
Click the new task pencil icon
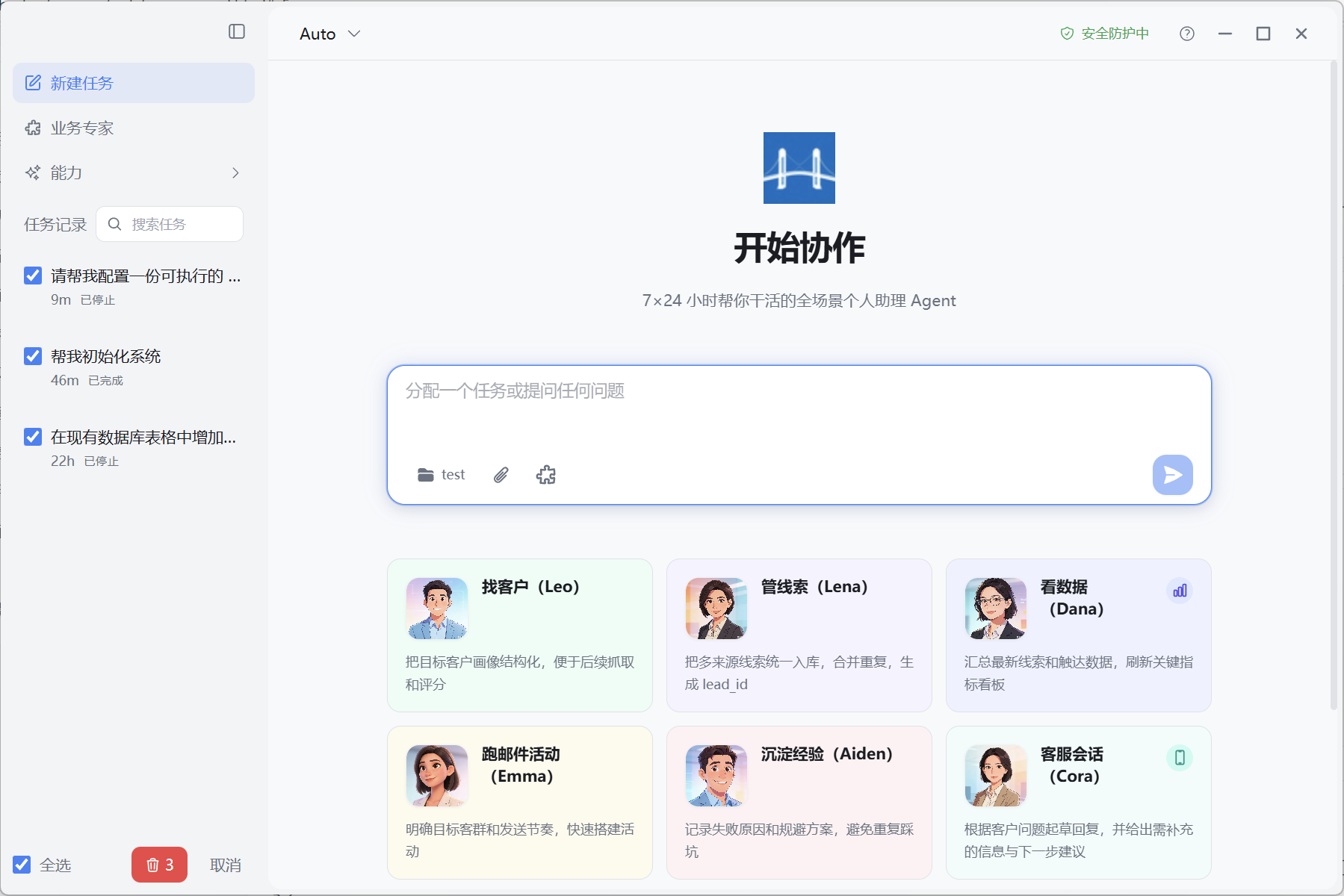click(x=33, y=83)
